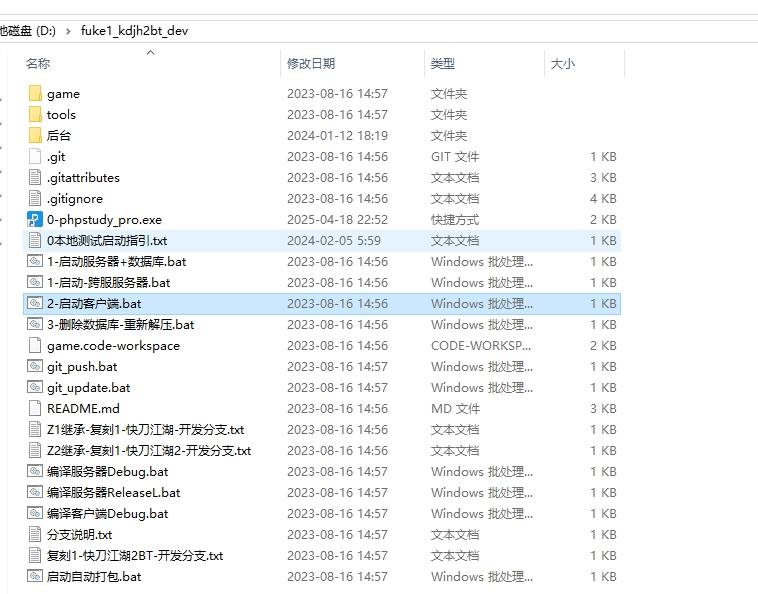Select the file name game.code-workspace
This screenshot has height=594, width=758.
point(114,346)
